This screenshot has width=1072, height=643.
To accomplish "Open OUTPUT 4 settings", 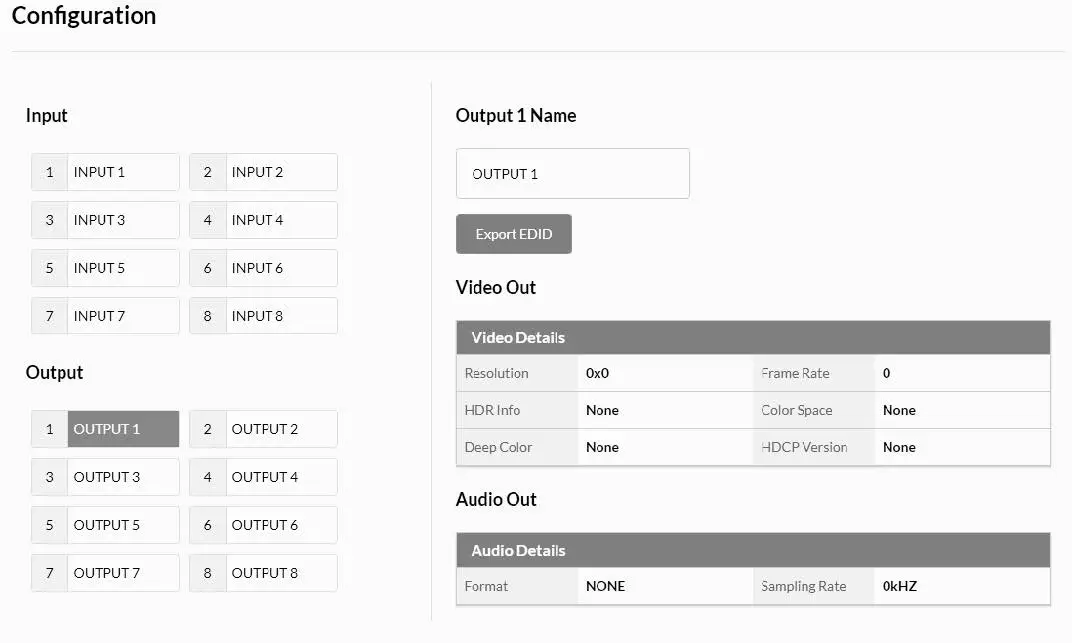I will tap(263, 477).
